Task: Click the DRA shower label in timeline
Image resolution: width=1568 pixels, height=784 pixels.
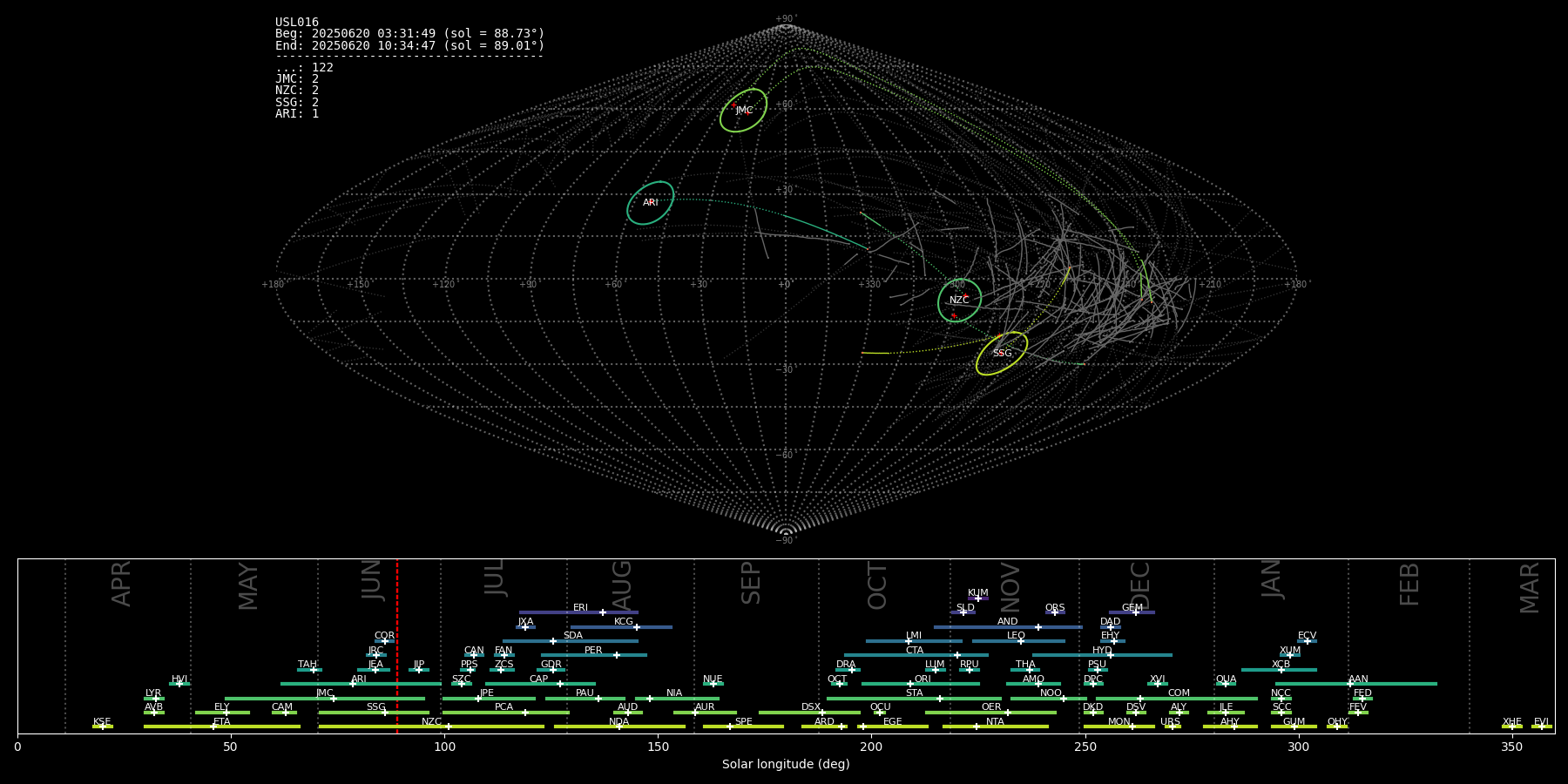Action: [846, 665]
